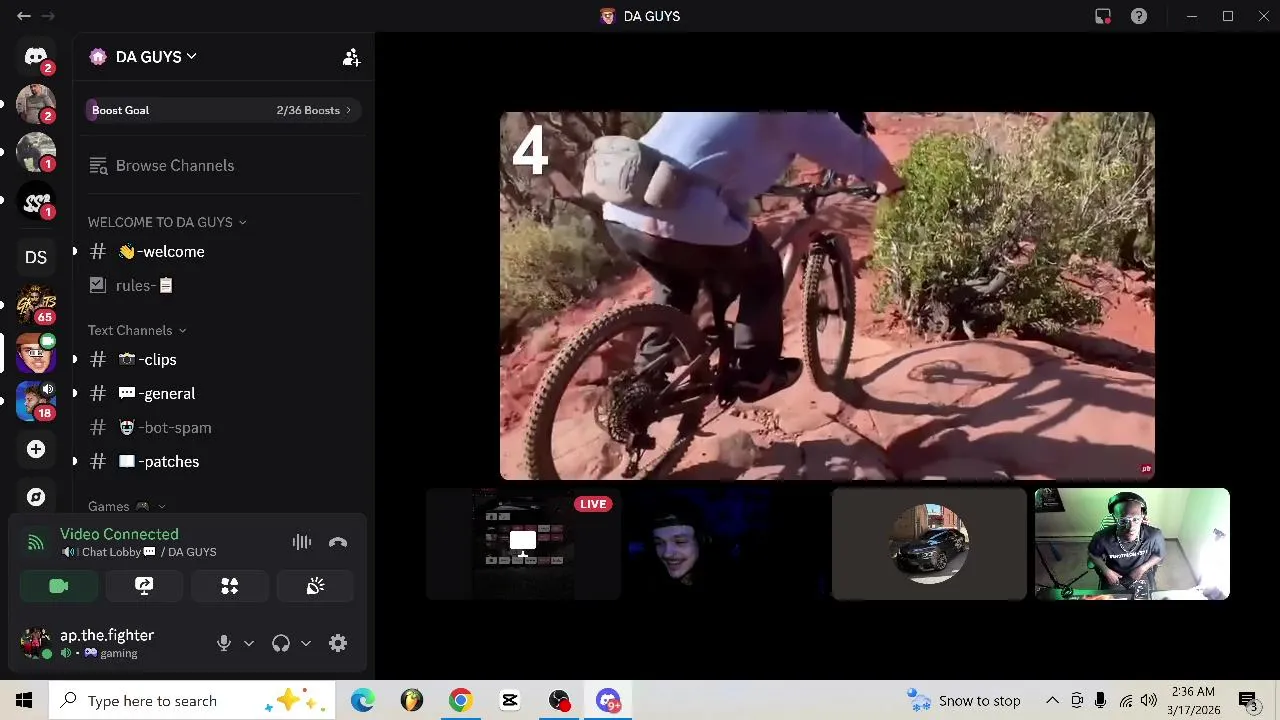Toggle the camera in voice panel
This screenshot has width=1280, height=720.
(x=59, y=586)
